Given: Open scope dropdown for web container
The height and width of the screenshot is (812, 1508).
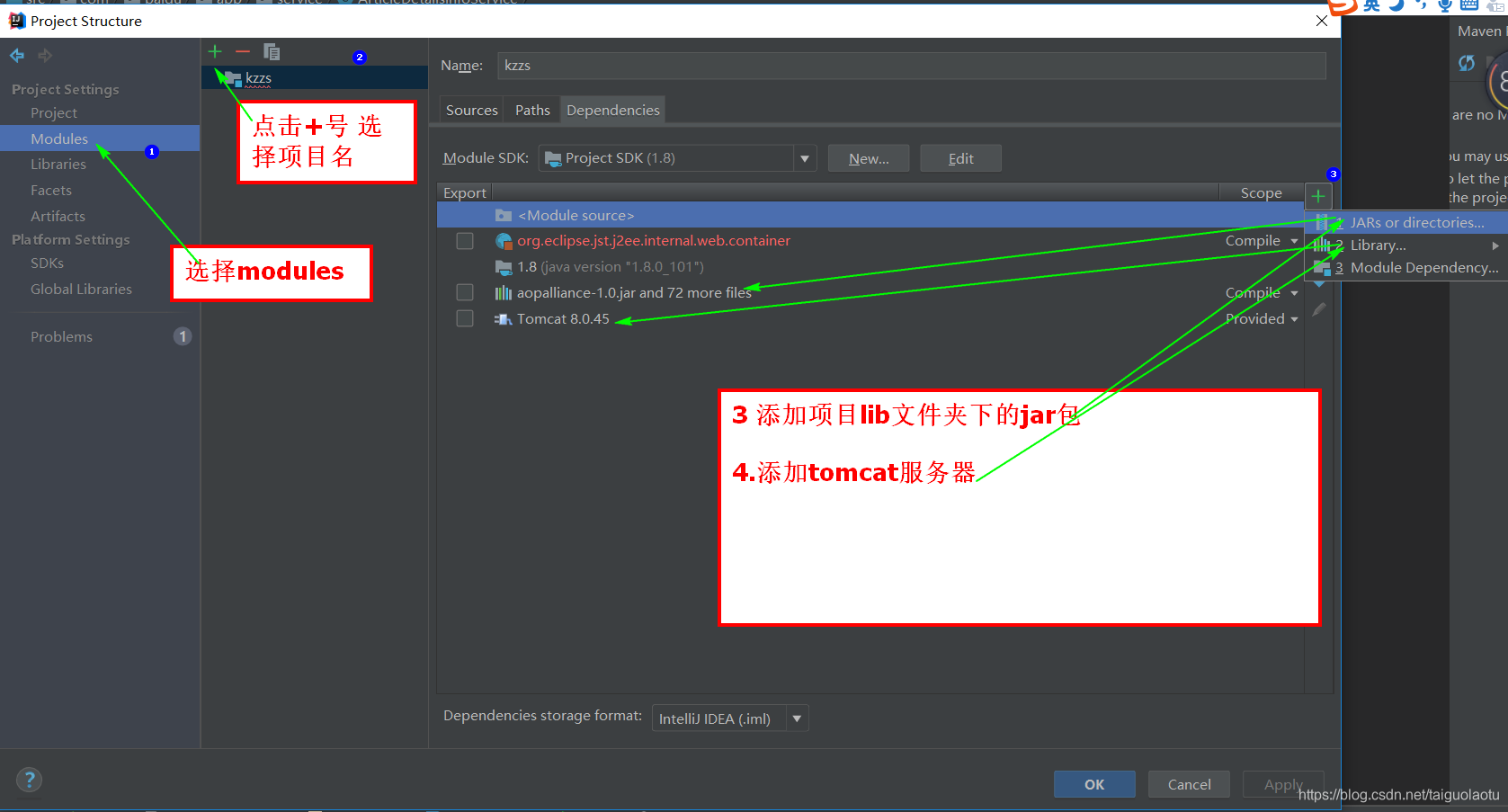Looking at the screenshot, I should tap(1294, 241).
